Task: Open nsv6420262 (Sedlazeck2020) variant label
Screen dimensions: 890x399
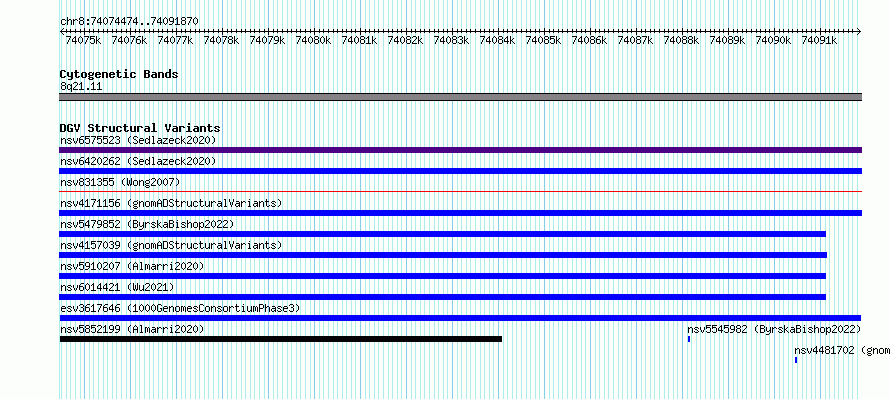Action: [138, 161]
